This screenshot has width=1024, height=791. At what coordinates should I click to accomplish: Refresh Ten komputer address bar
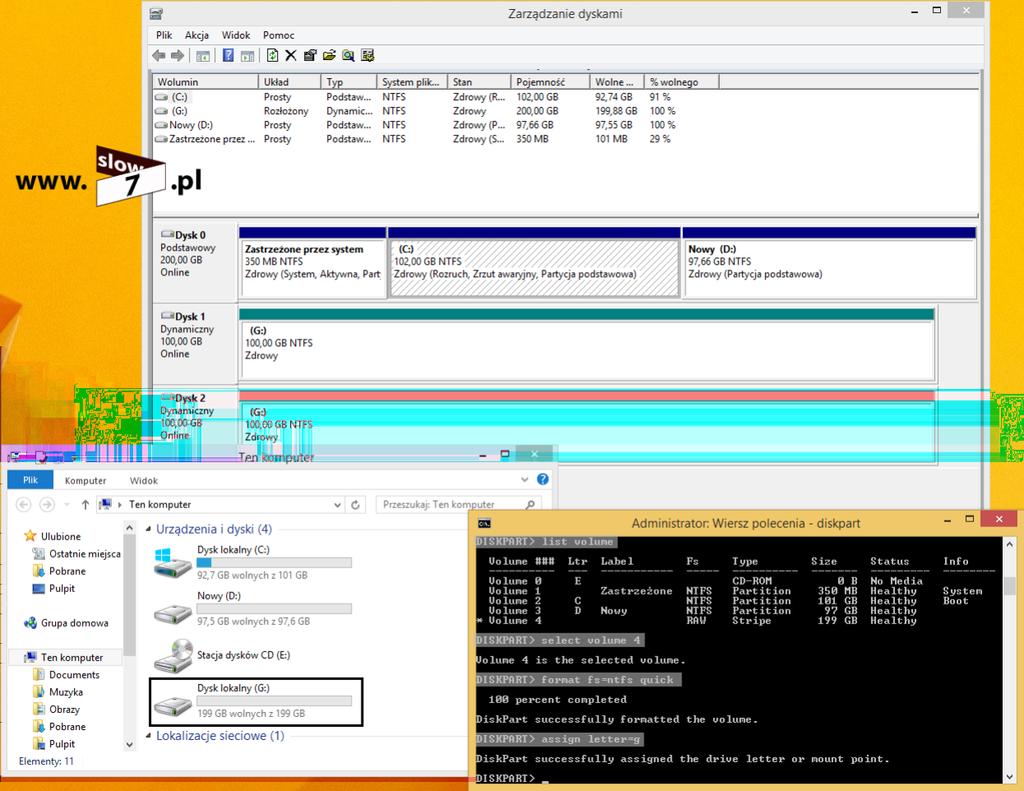click(355, 505)
